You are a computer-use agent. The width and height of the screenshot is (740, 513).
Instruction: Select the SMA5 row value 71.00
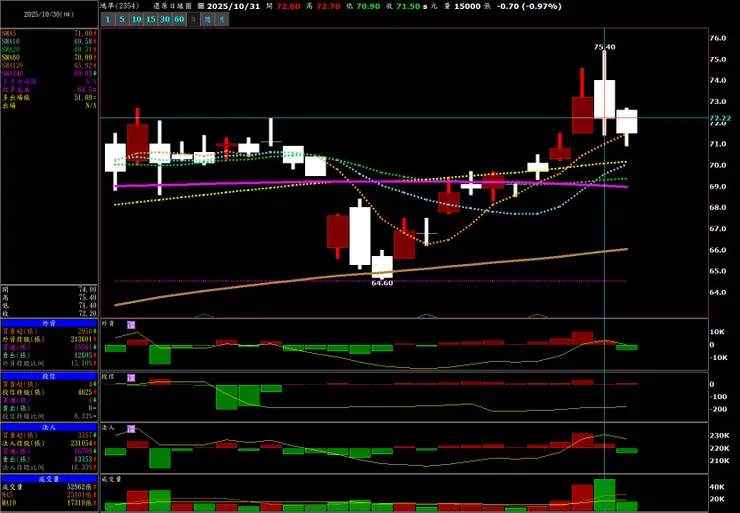[85, 34]
